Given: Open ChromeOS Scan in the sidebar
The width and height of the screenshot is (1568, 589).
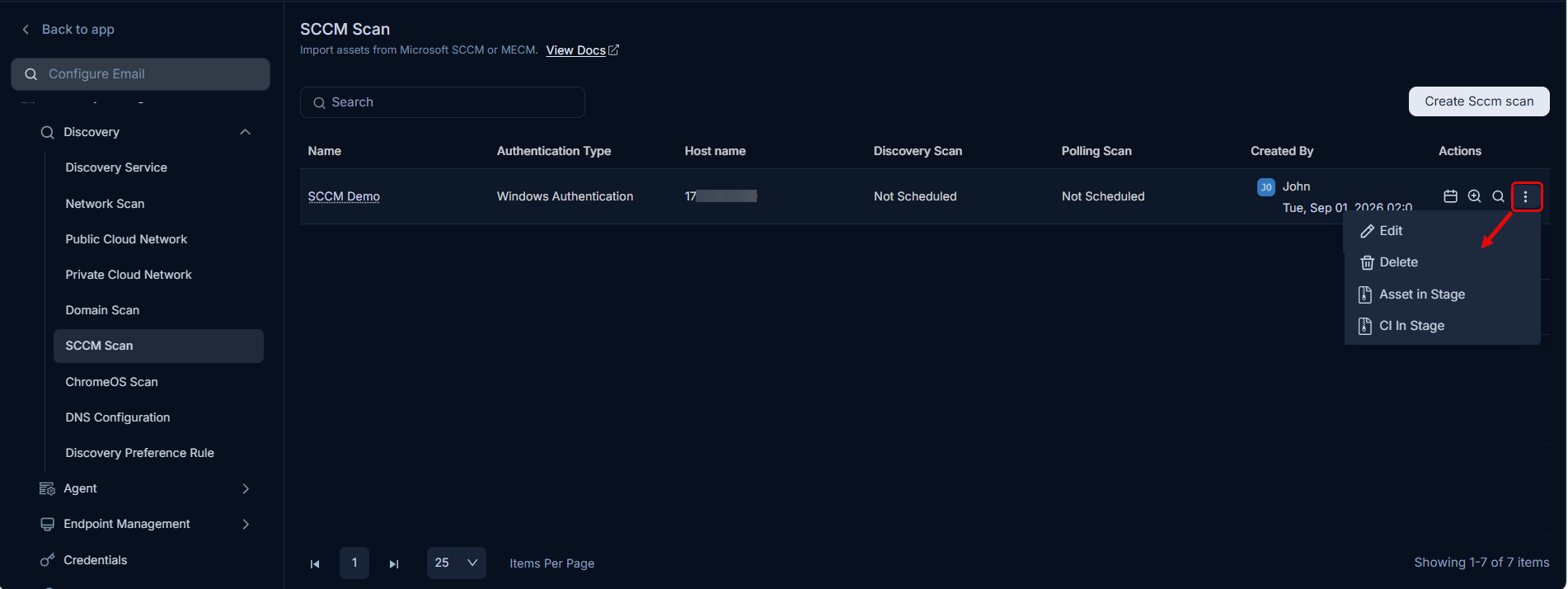Looking at the screenshot, I should pos(111,382).
